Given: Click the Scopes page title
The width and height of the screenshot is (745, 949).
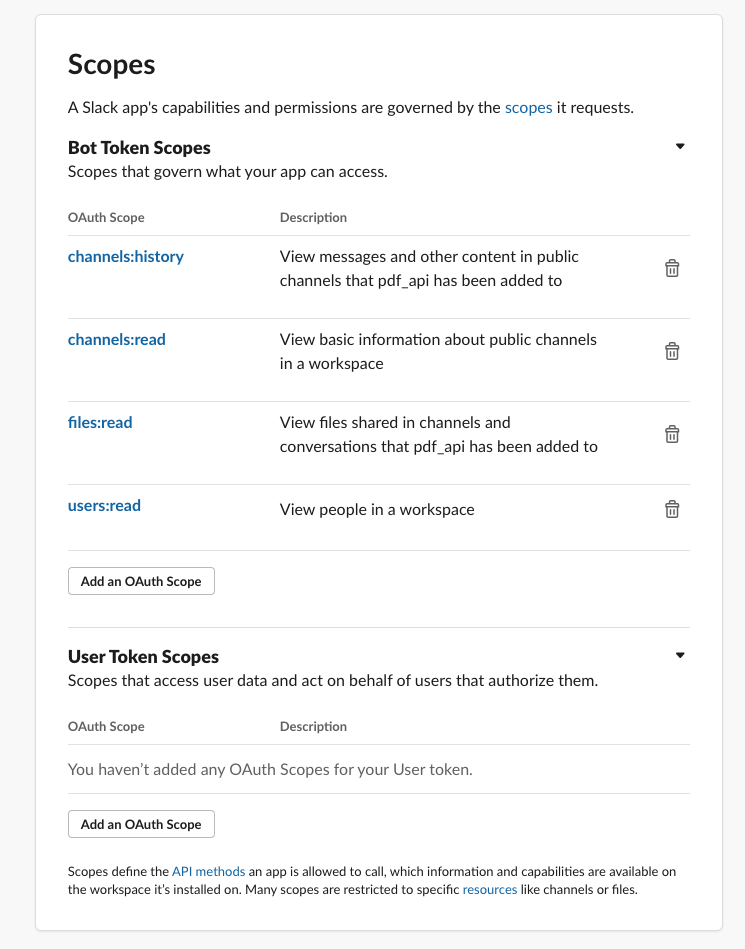Looking at the screenshot, I should (111, 65).
